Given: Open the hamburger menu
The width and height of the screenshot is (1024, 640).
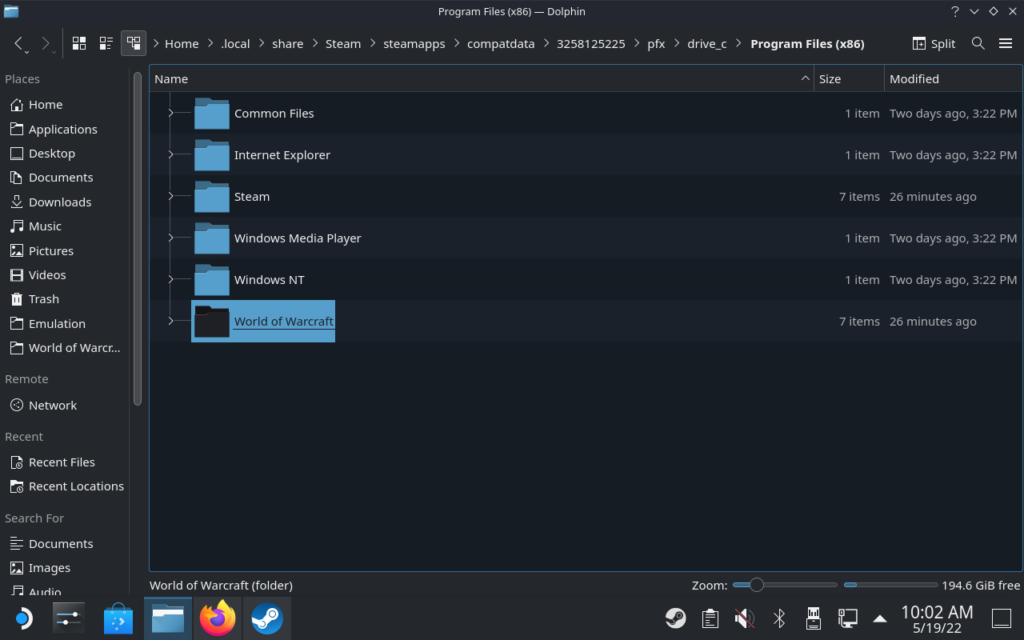Looking at the screenshot, I should tap(1006, 43).
